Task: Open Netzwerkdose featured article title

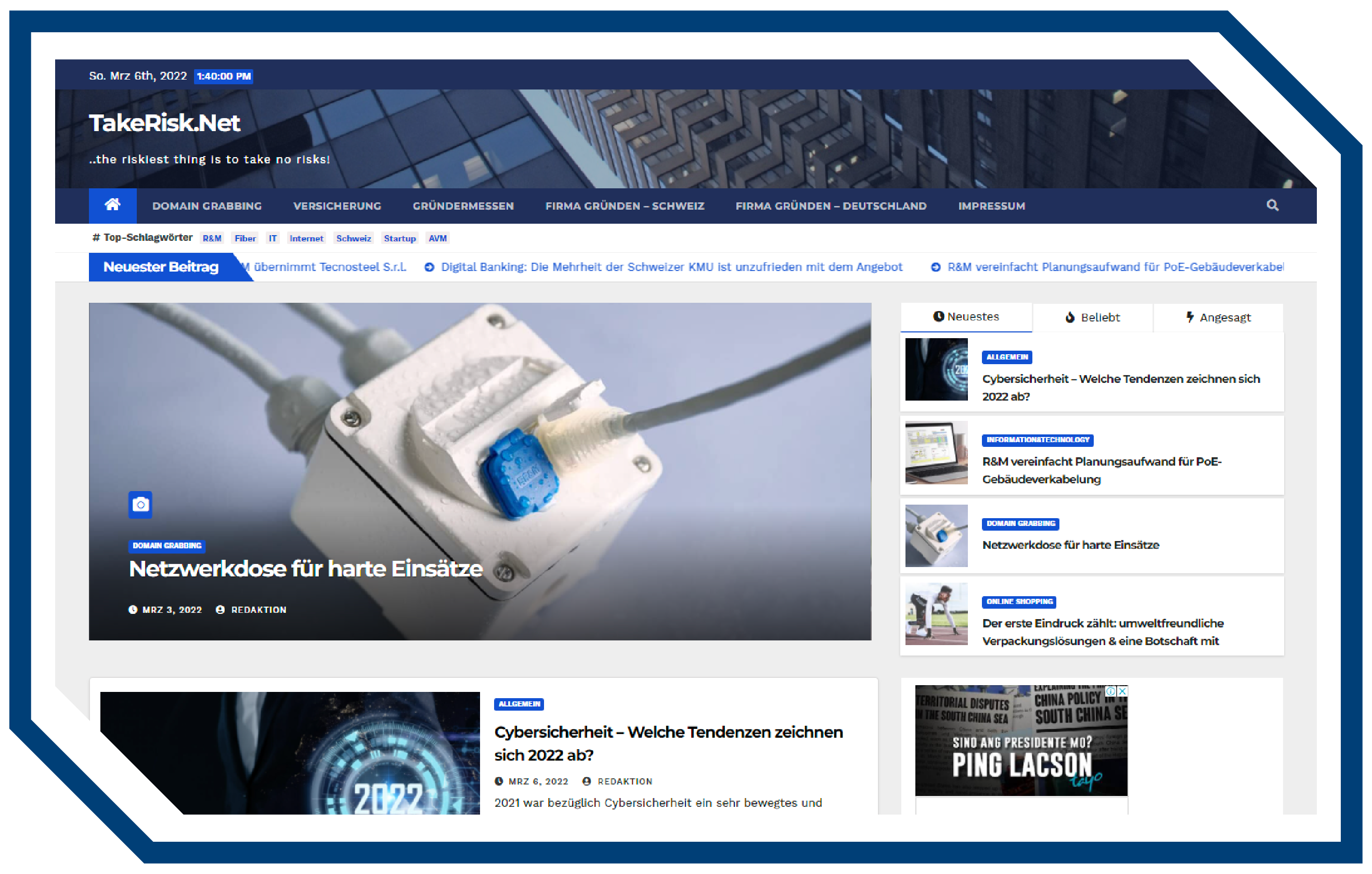Action: click(305, 569)
